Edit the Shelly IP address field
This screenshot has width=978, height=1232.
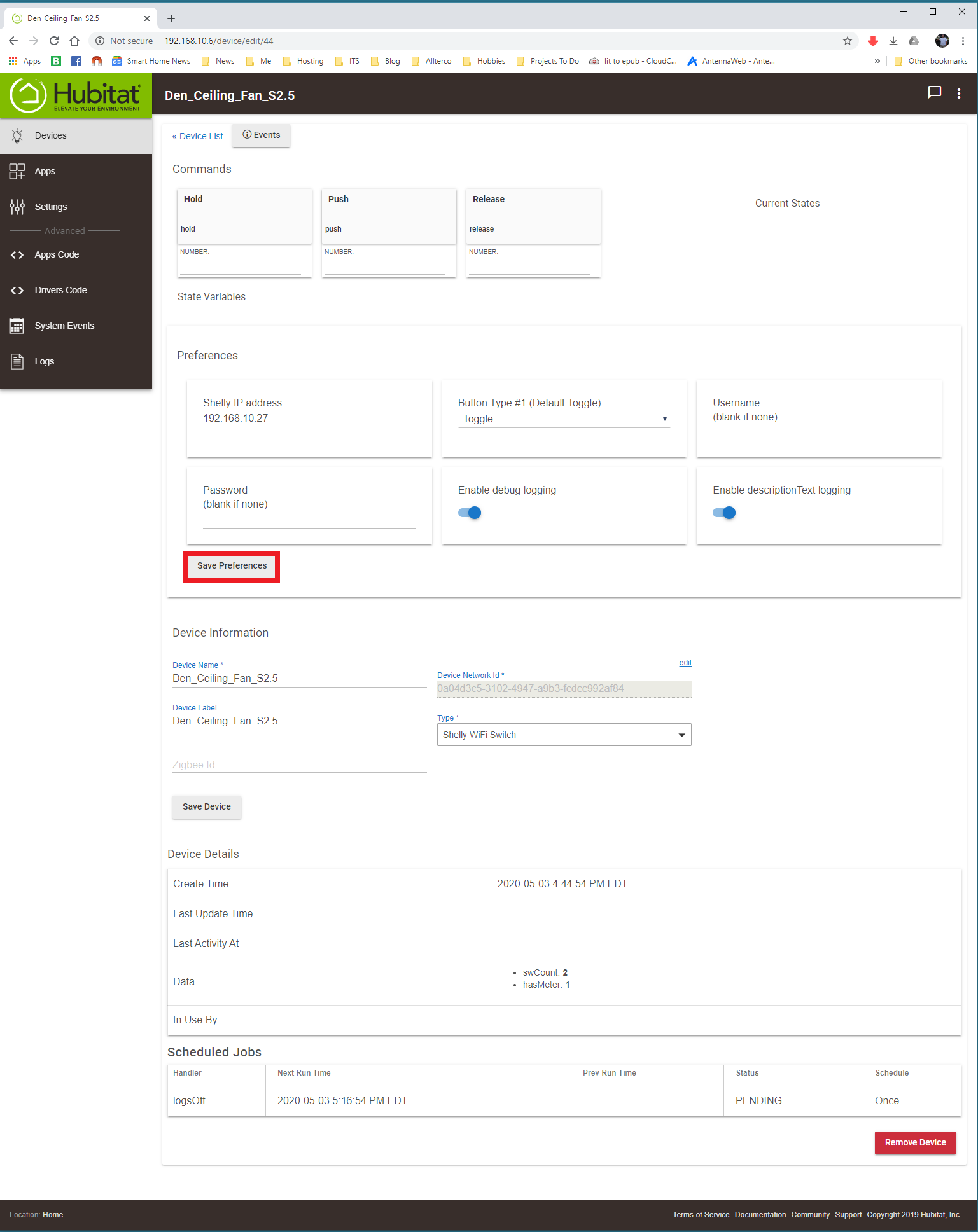tap(309, 419)
